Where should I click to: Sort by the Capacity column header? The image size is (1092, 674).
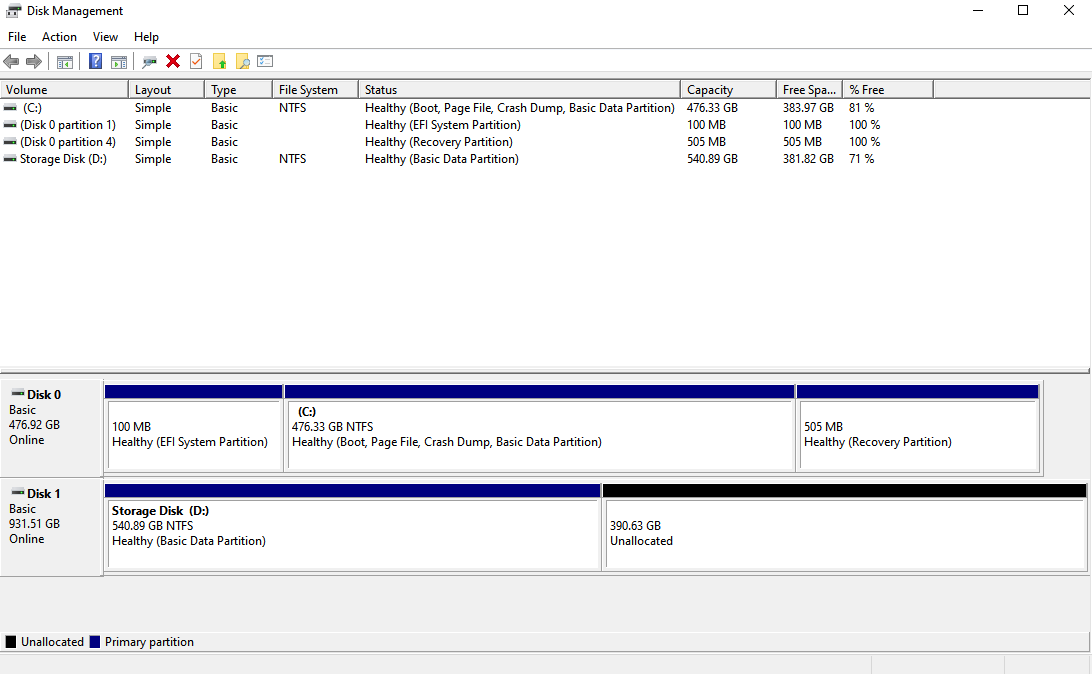point(728,90)
